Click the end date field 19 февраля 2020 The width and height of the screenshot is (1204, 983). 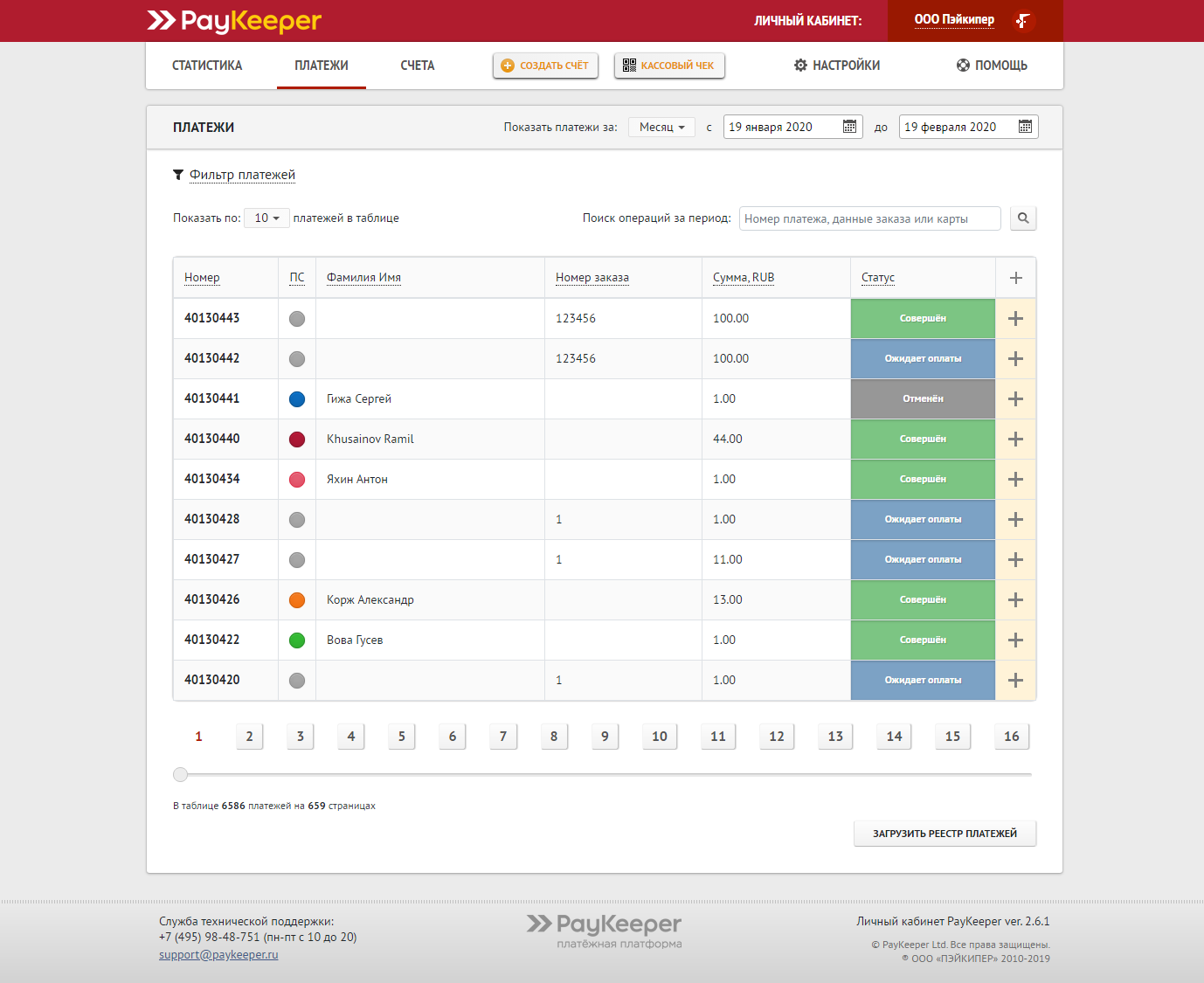pos(969,127)
